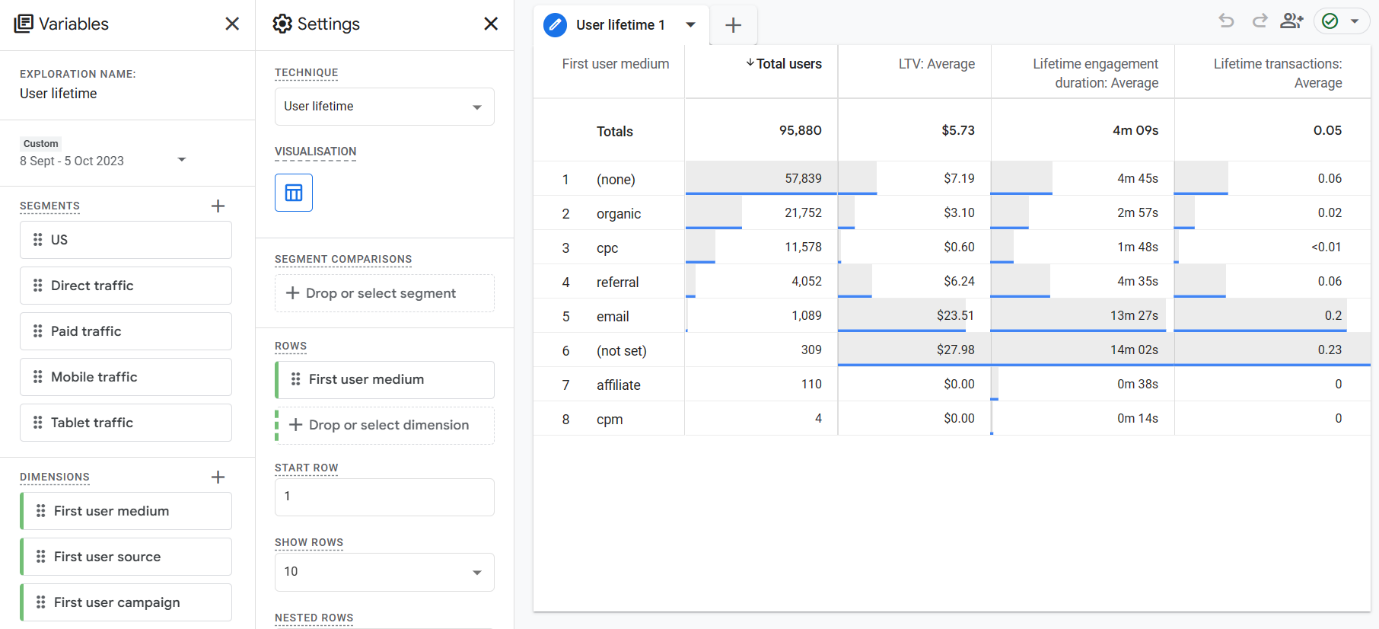Image resolution: width=1379 pixels, height=629 pixels.
Task: Click Lifetime engagement duration: Average header
Action: tap(1096, 73)
